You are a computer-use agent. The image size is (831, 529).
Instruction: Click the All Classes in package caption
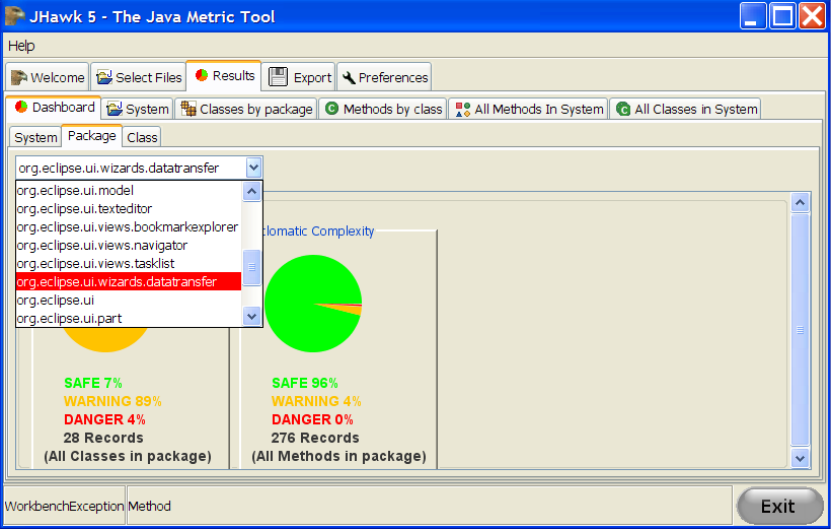(128, 456)
